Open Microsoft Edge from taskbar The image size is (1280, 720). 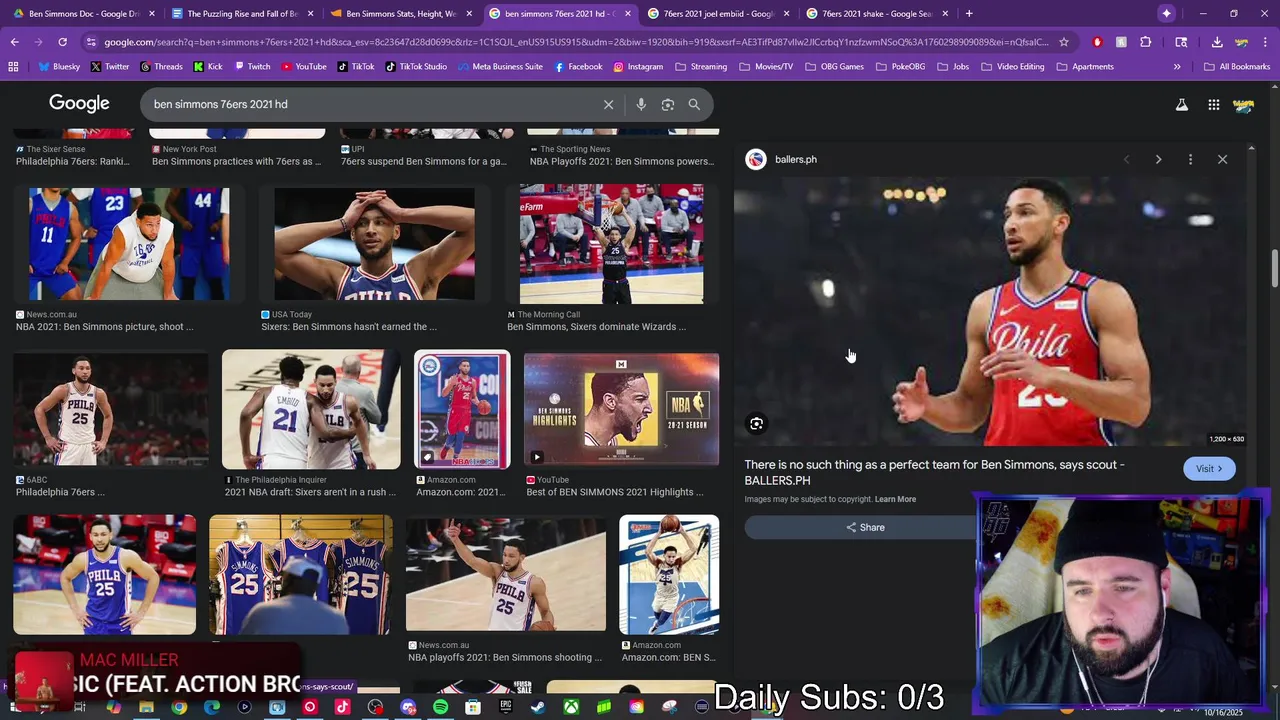[212, 707]
